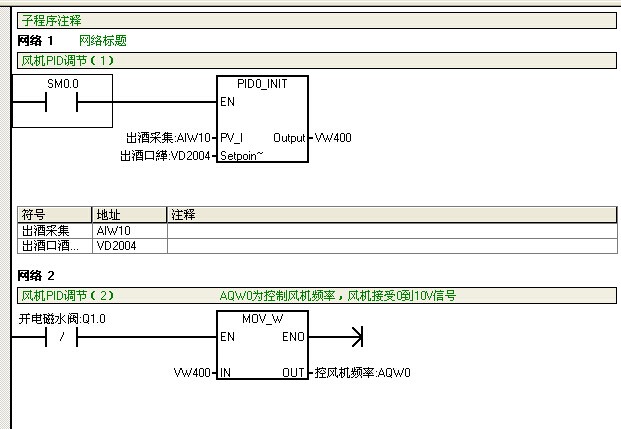Select PID output operand VW400
The image size is (621, 429).
tap(333, 138)
